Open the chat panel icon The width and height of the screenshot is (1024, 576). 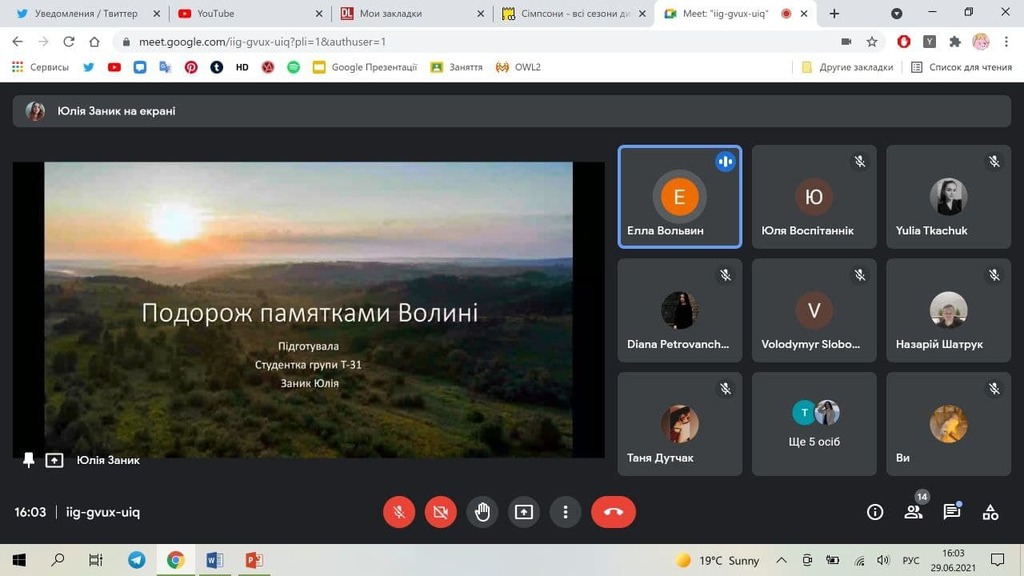(951, 512)
